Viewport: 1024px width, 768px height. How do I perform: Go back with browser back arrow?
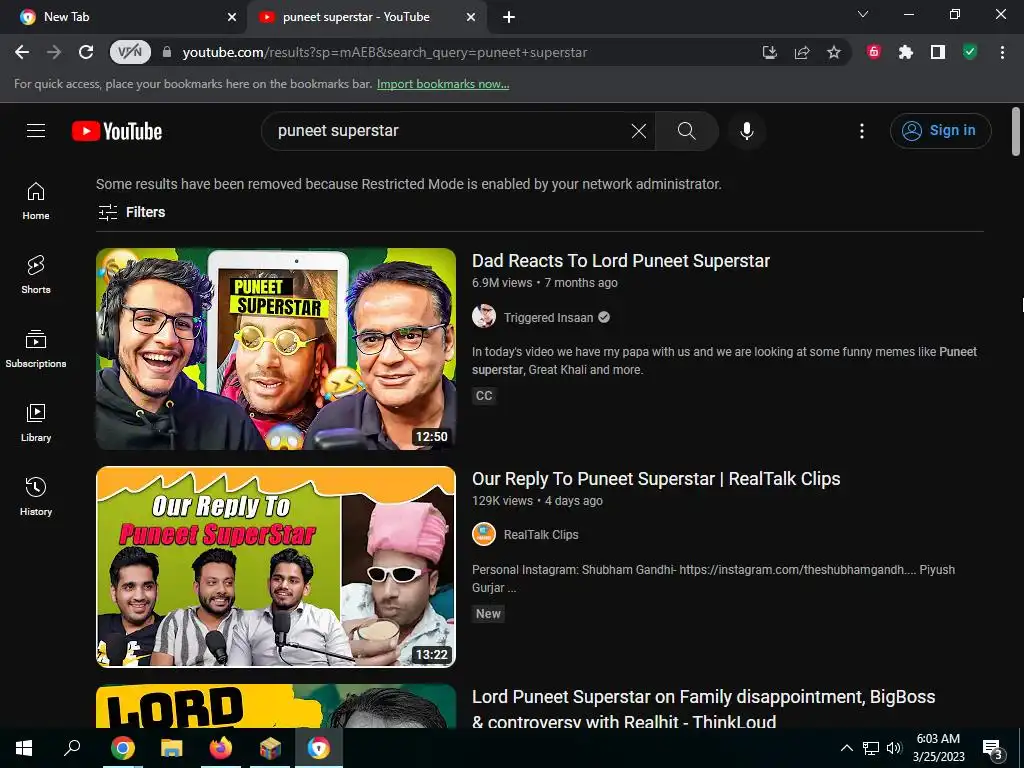tap(22, 52)
